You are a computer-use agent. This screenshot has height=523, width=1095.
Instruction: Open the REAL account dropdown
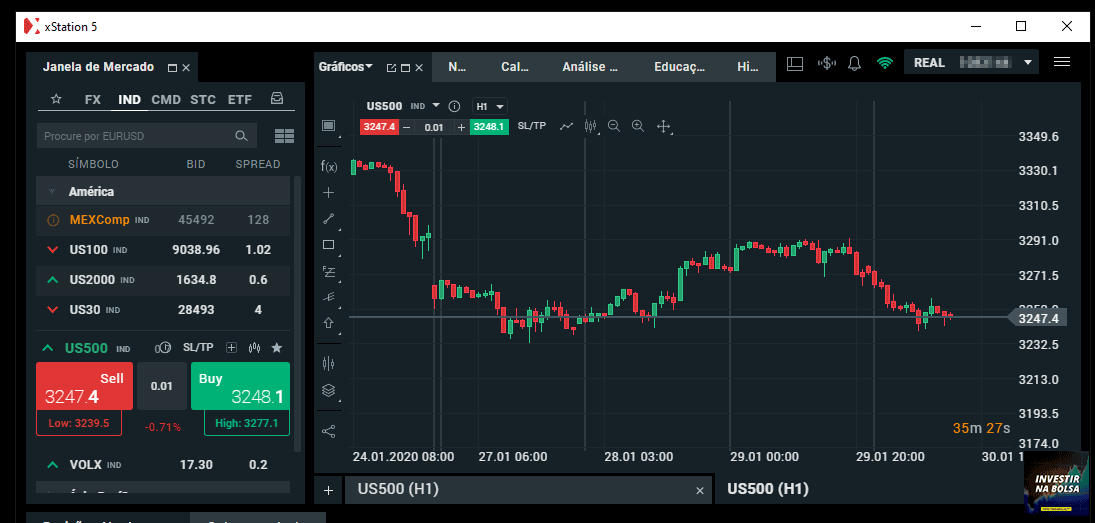pyautogui.click(x=971, y=62)
